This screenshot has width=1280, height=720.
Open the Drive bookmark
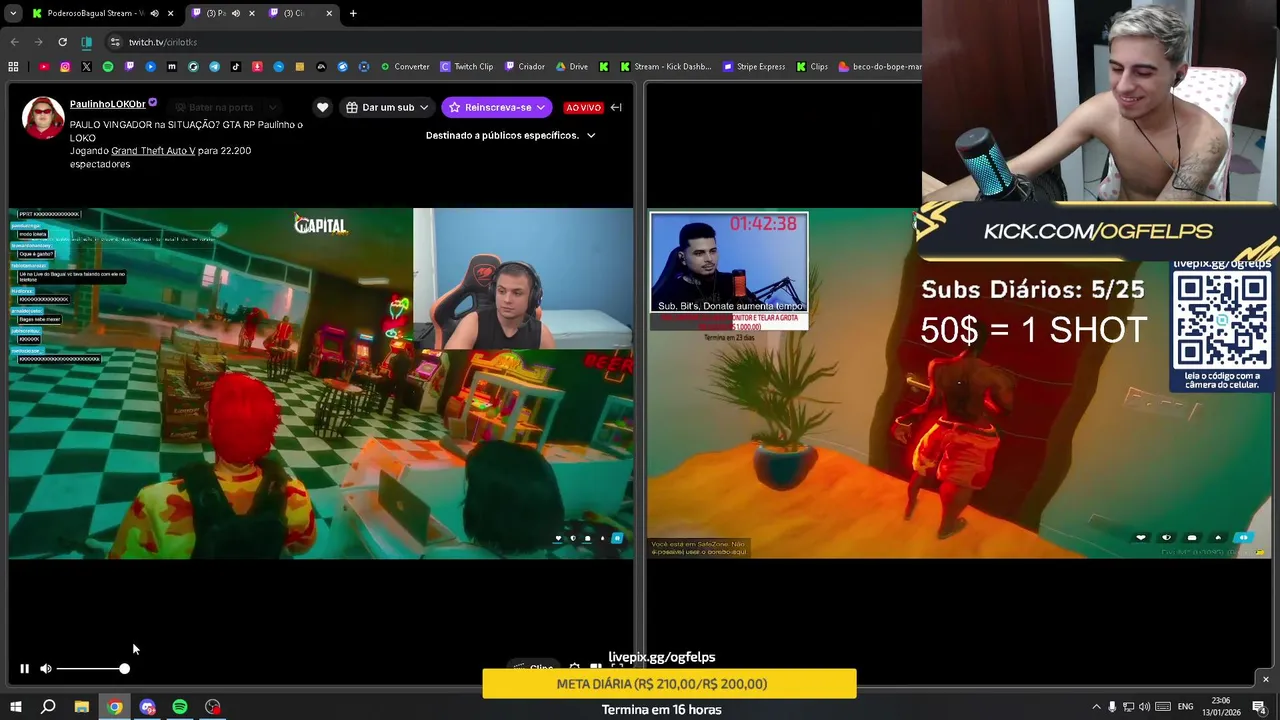tap(572, 67)
